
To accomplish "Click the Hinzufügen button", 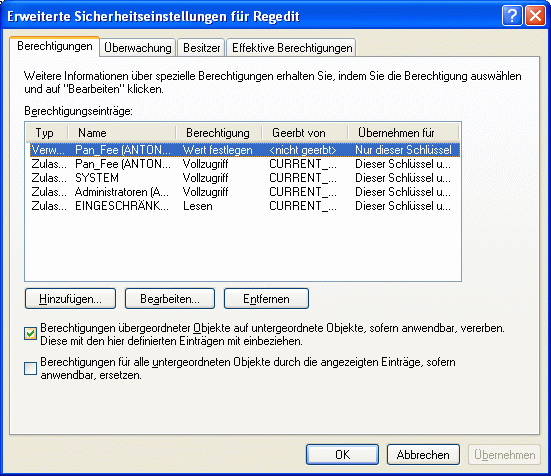I will (70, 299).
